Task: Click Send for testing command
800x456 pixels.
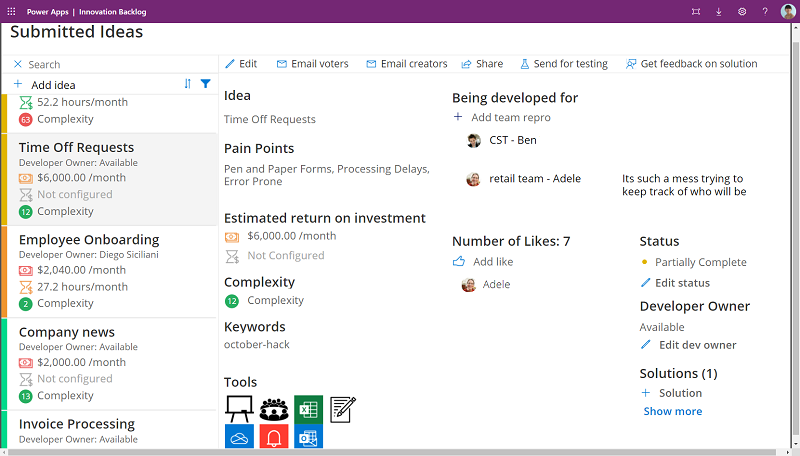Action: (564, 64)
